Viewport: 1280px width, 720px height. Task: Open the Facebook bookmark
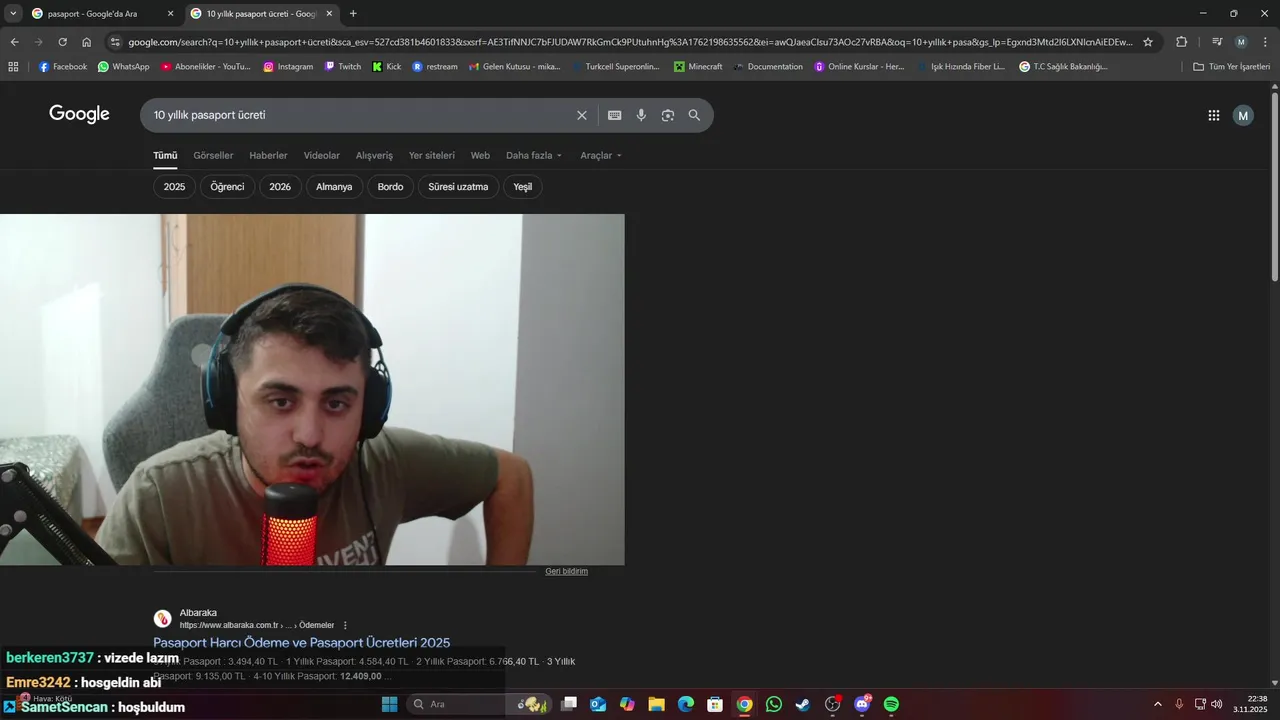(62, 67)
